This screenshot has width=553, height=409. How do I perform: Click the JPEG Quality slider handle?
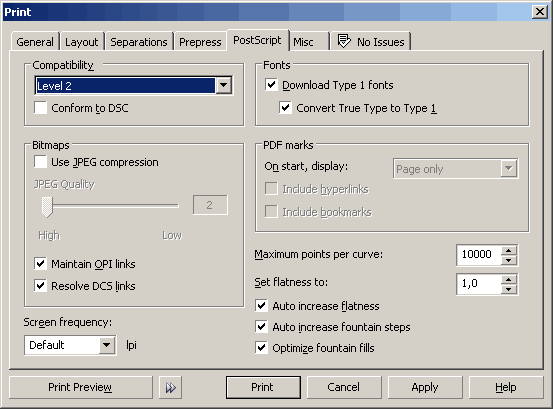point(47,207)
